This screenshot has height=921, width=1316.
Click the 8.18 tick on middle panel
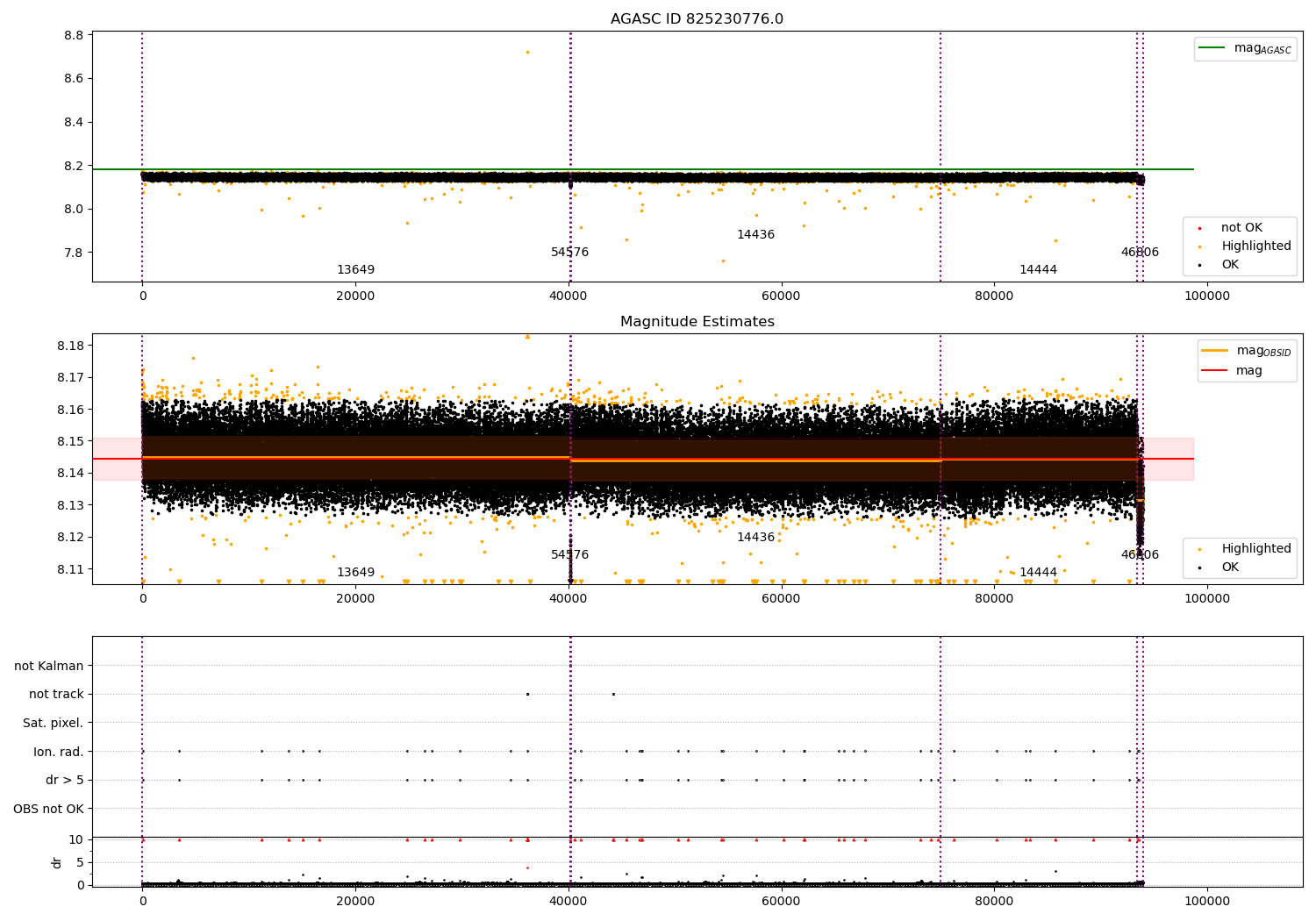[x=71, y=346]
